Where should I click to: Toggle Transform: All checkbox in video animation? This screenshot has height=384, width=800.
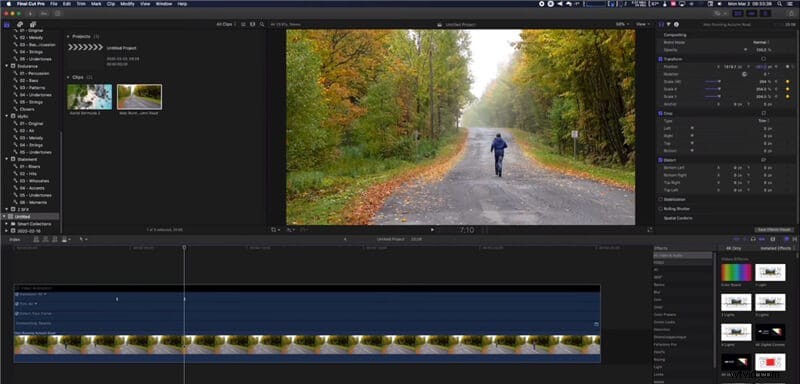17,294
